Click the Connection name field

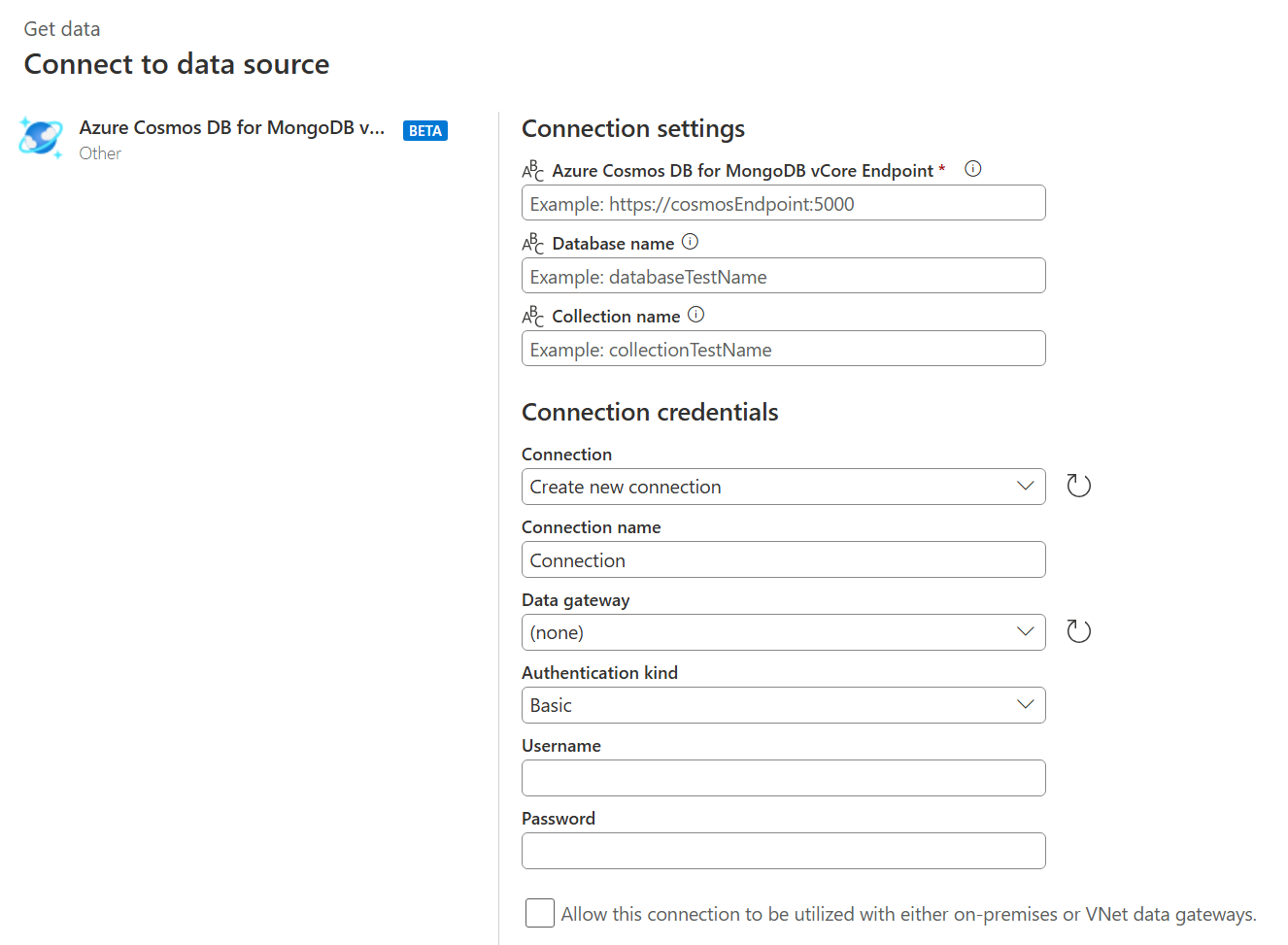[x=783, y=560]
